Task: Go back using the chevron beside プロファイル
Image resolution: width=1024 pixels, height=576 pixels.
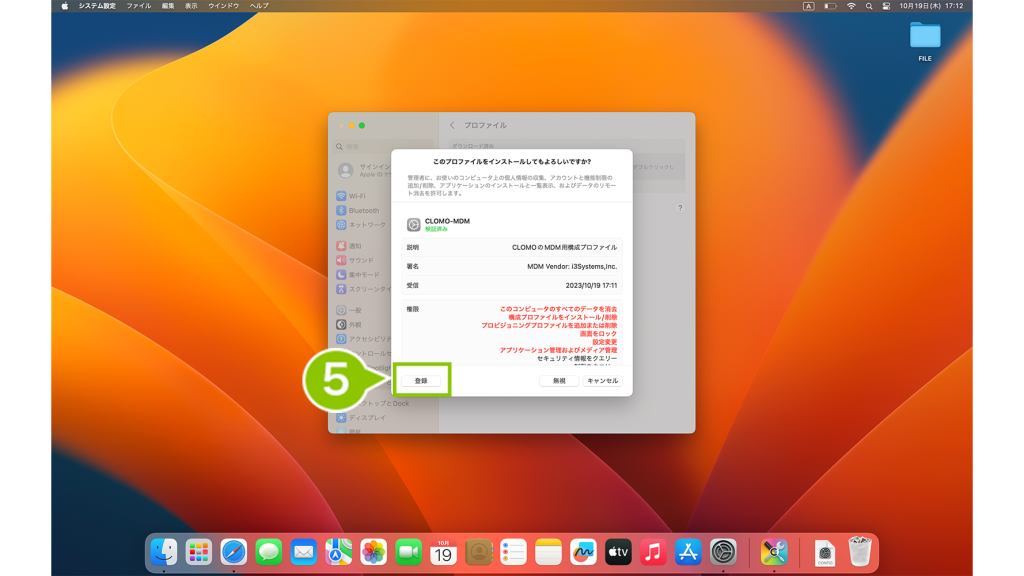Action: (452, 125)
